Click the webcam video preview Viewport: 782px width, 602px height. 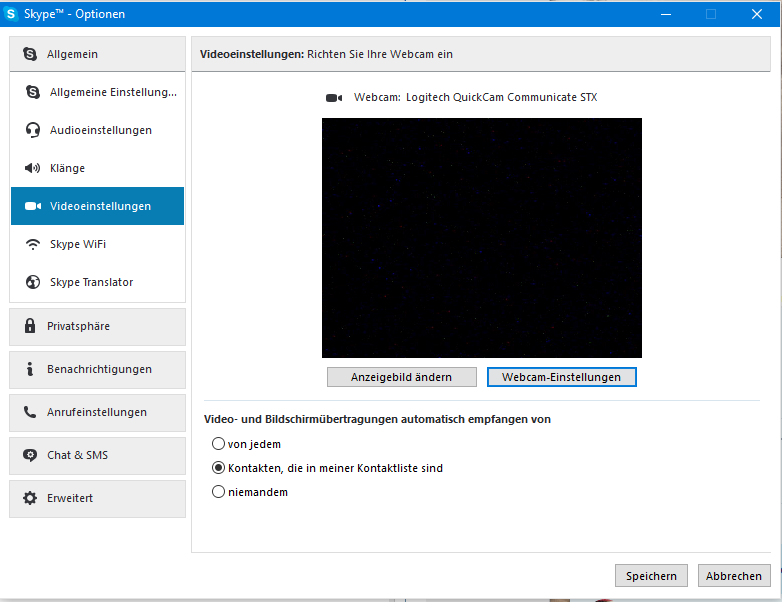pos(482,238)
